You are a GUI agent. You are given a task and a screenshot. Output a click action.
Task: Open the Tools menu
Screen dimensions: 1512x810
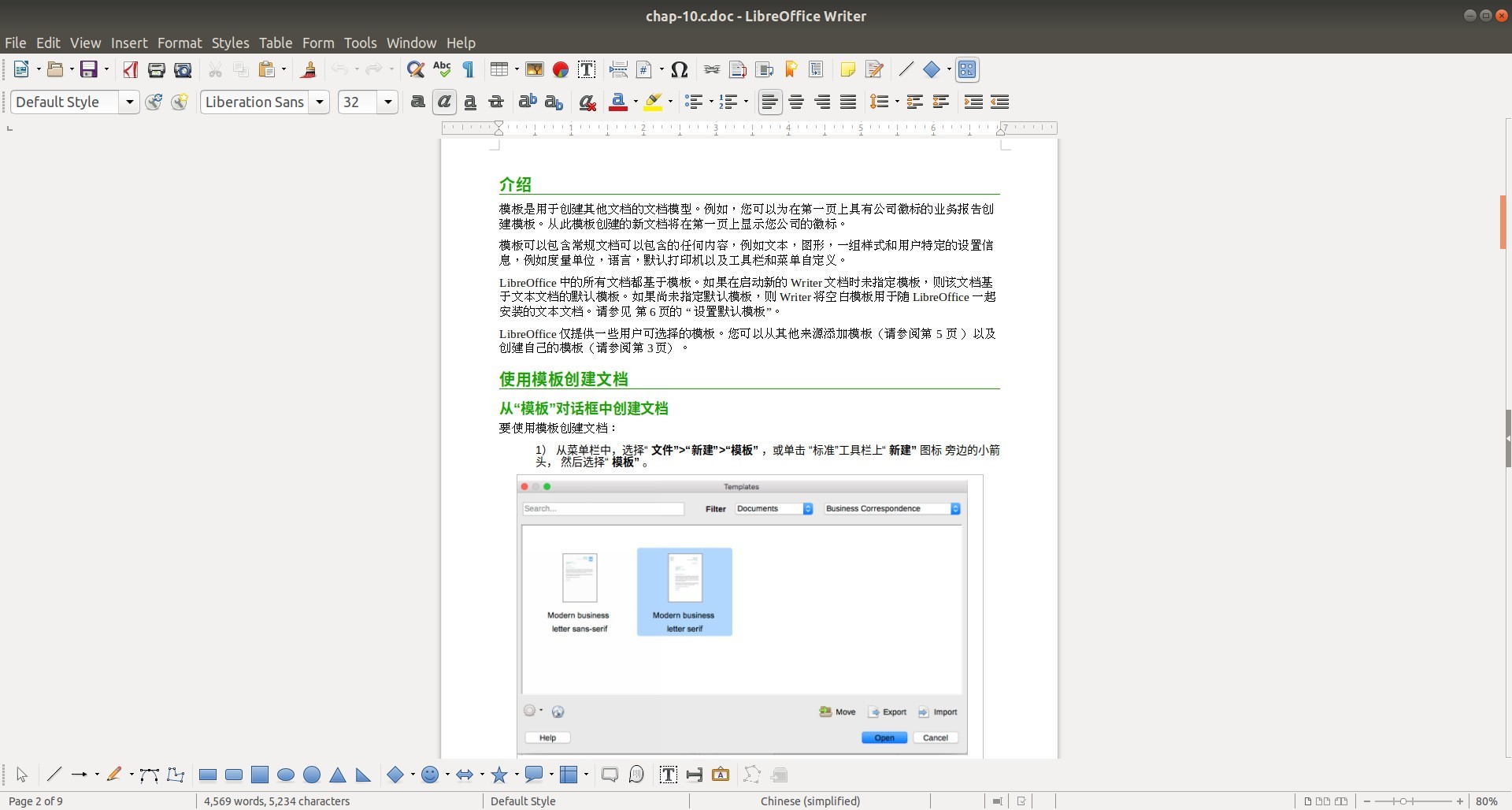click(x=360, y=43)
